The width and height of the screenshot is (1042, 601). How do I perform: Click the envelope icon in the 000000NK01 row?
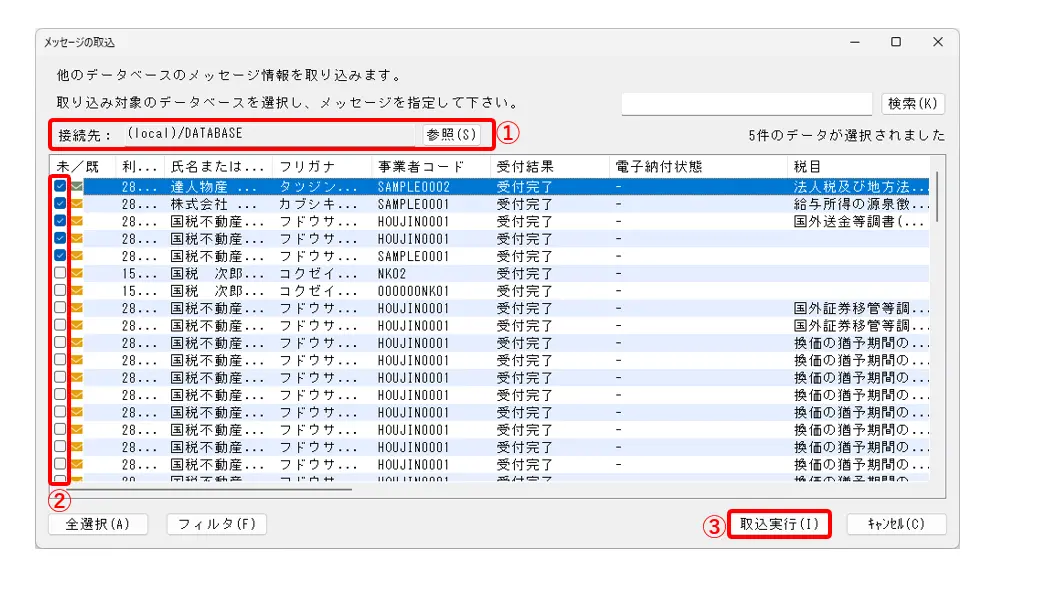click(x=77, y=291)
